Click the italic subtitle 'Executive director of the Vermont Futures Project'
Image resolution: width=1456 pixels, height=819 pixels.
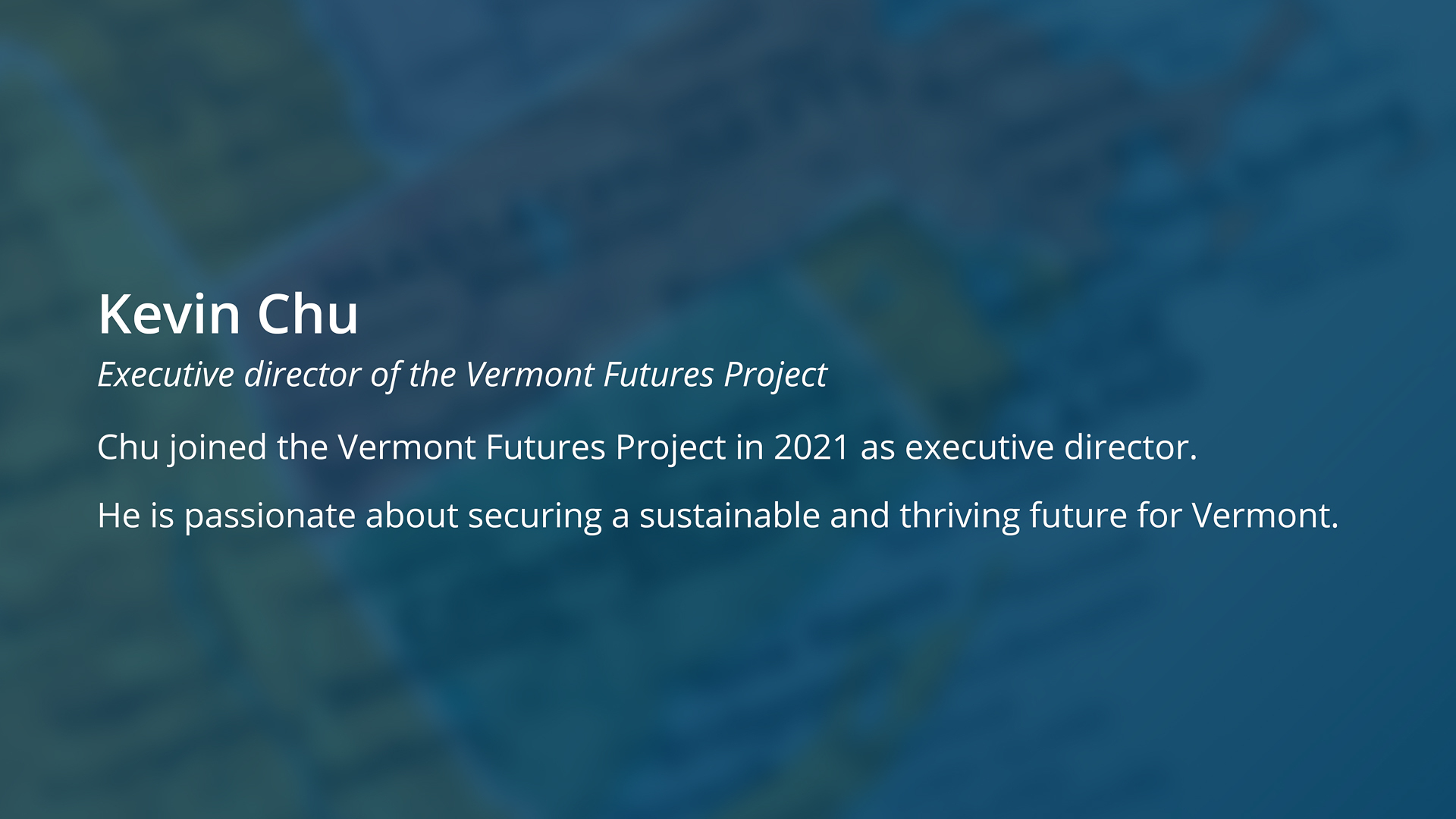click(x=462, y=375)
